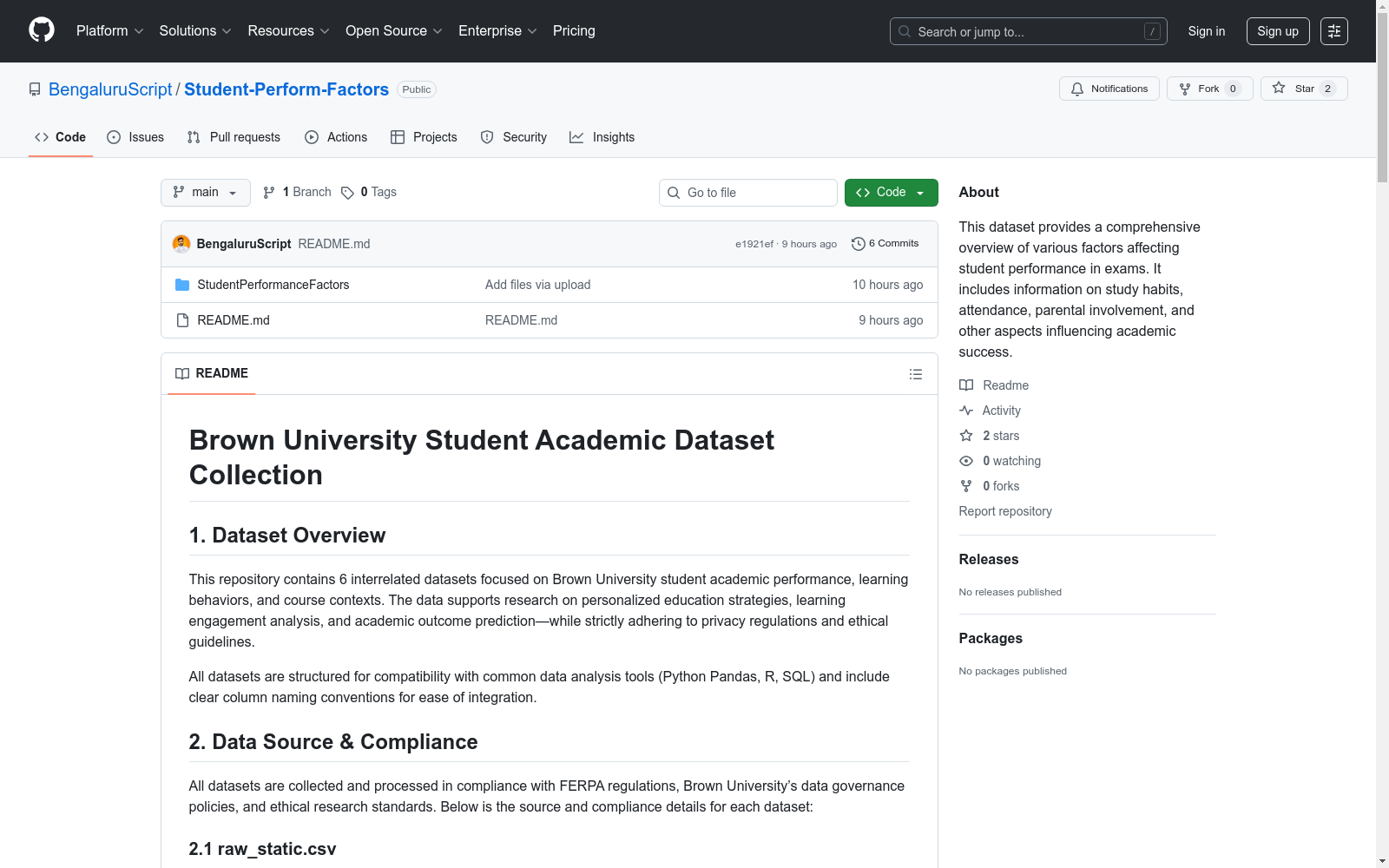The image size is (1389, 868).
Task: Go to the Pricing page
Action: (x=574, y=31)
